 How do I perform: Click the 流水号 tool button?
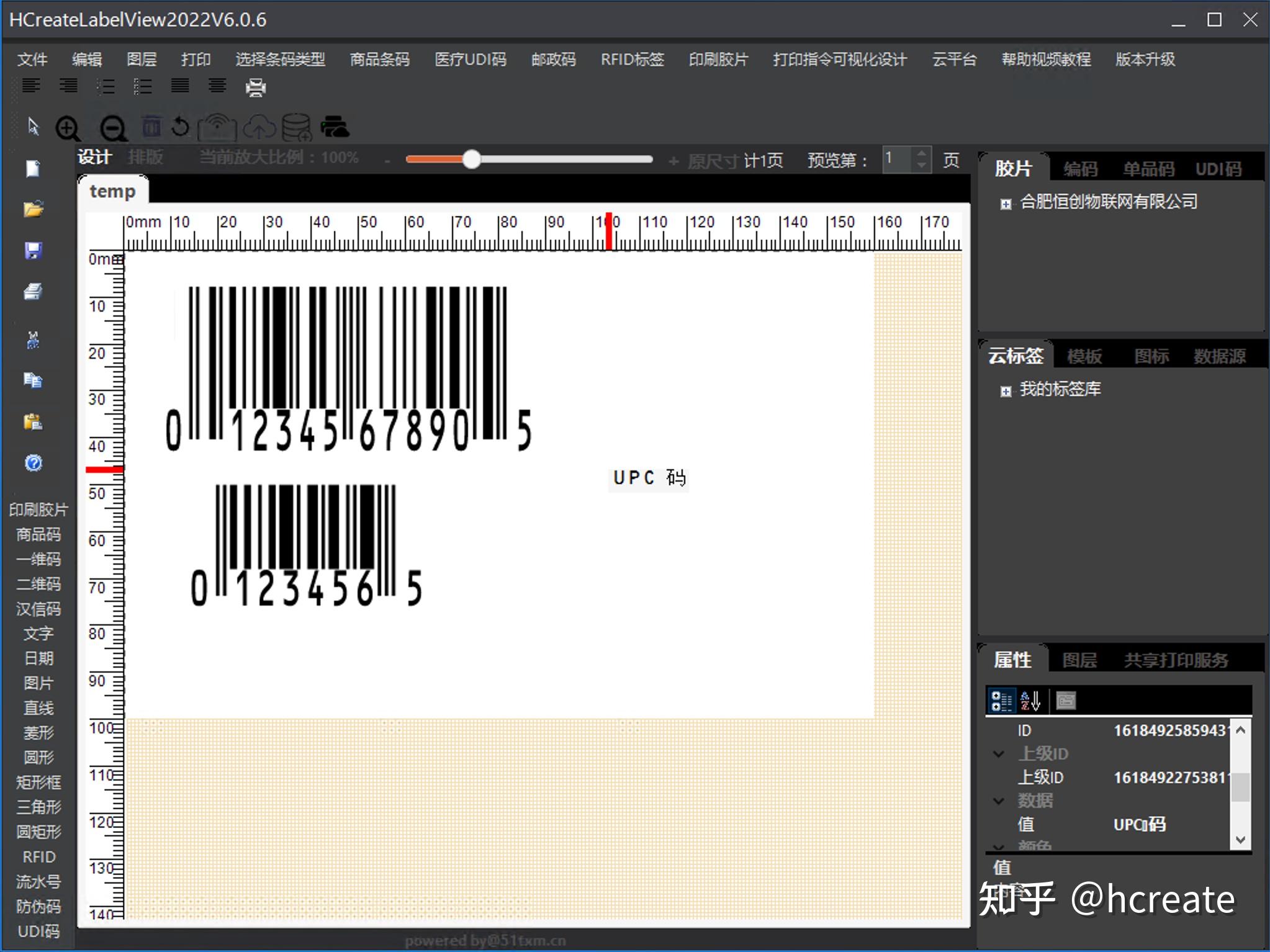[x=38, y=881]
